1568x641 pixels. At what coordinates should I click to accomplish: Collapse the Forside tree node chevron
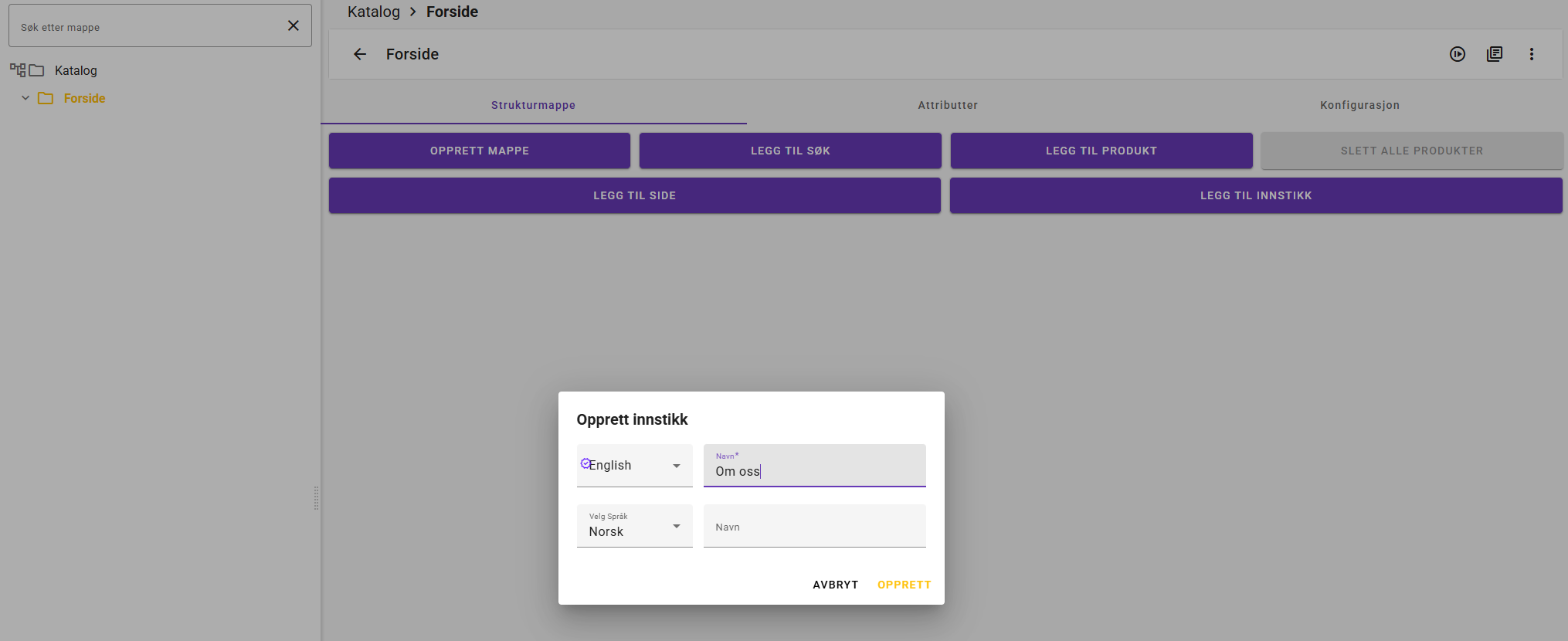[x=25, y=98]
